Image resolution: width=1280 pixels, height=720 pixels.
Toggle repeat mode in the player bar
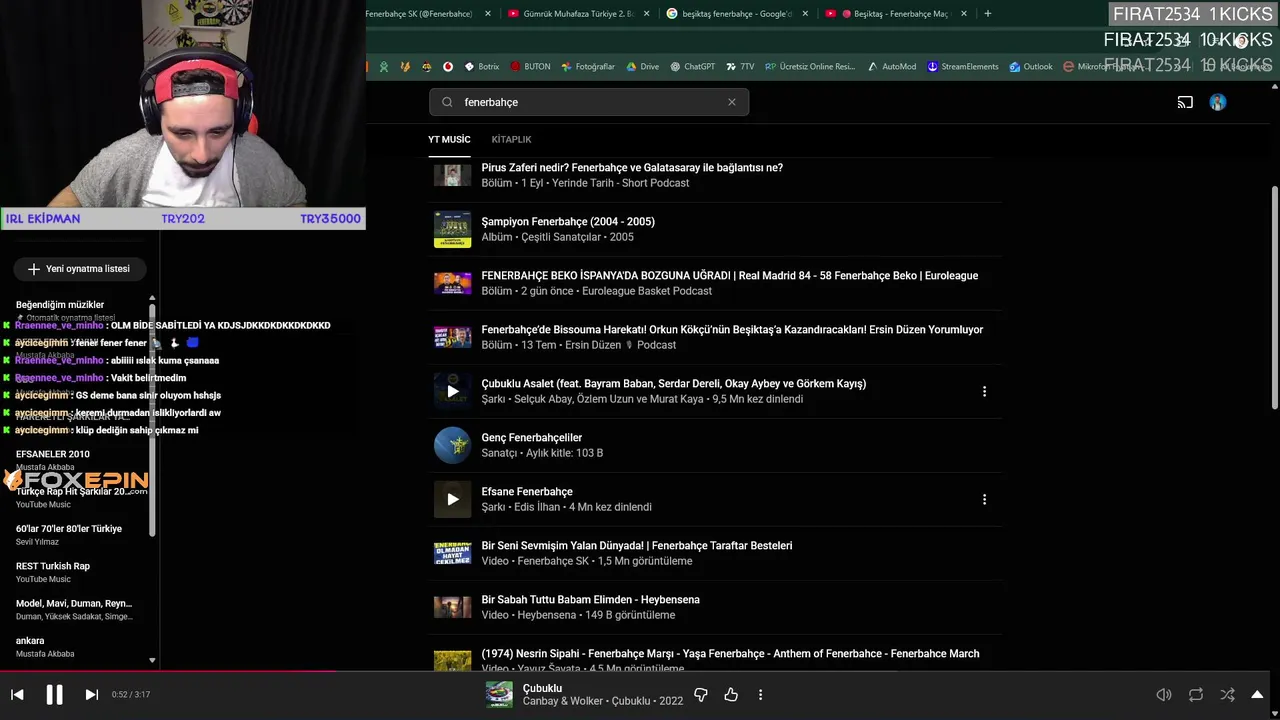point(1196,695)
